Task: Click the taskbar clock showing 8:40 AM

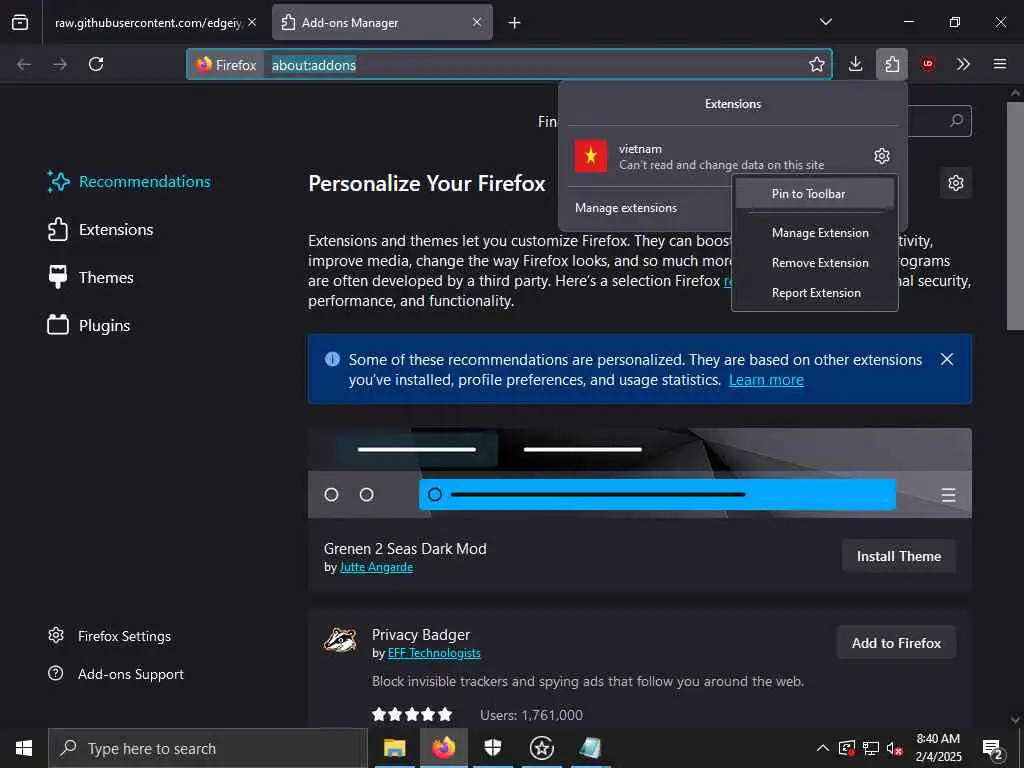Action: (x=938, y=748)
